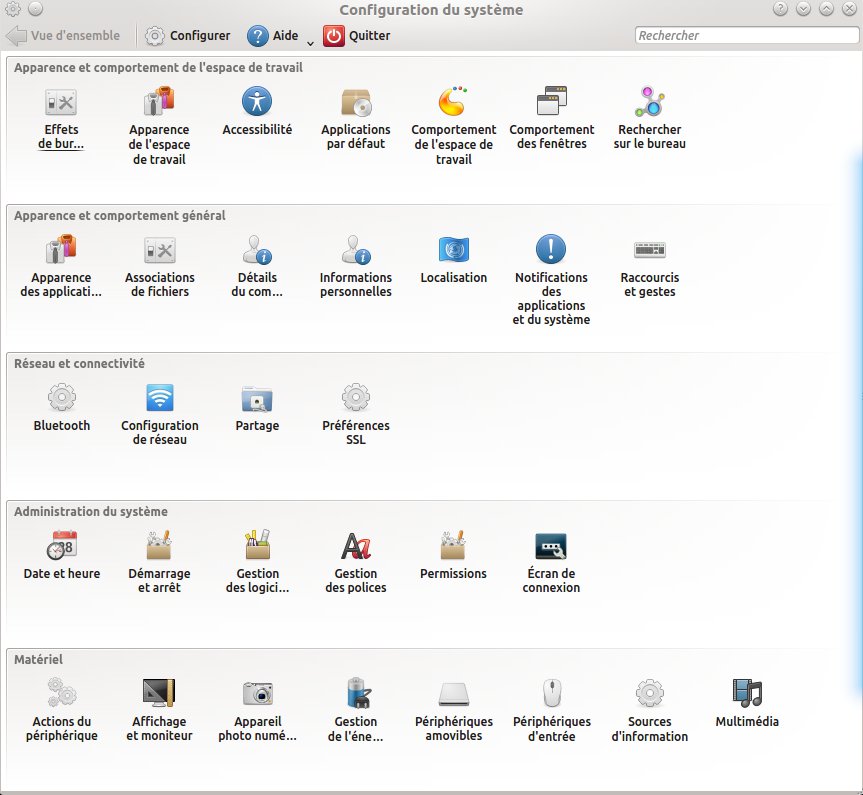Click the Rechercher search field
Image resolution: width=863 pixels, height=795 pixels.
(x=746, y=36)
